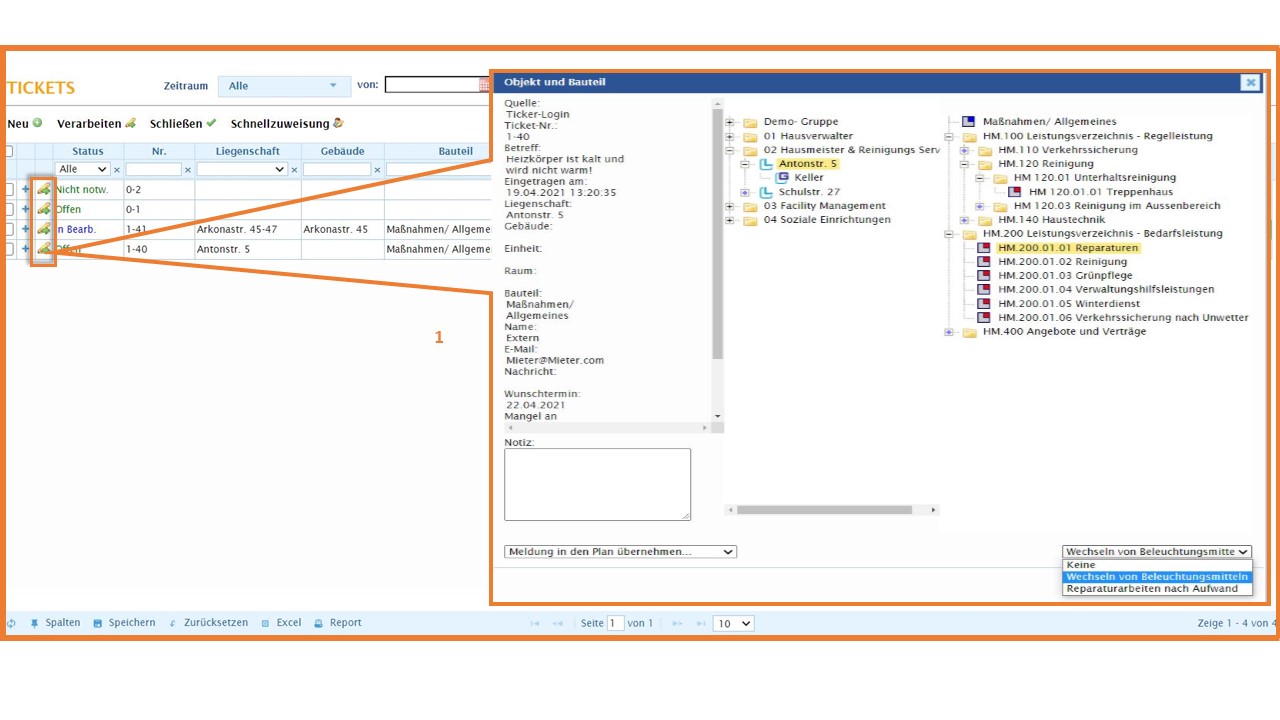The width and height of the screenshot is (1280, 720).
Task: Click the refresh icon in grid footer
Action: click(11, 623)
